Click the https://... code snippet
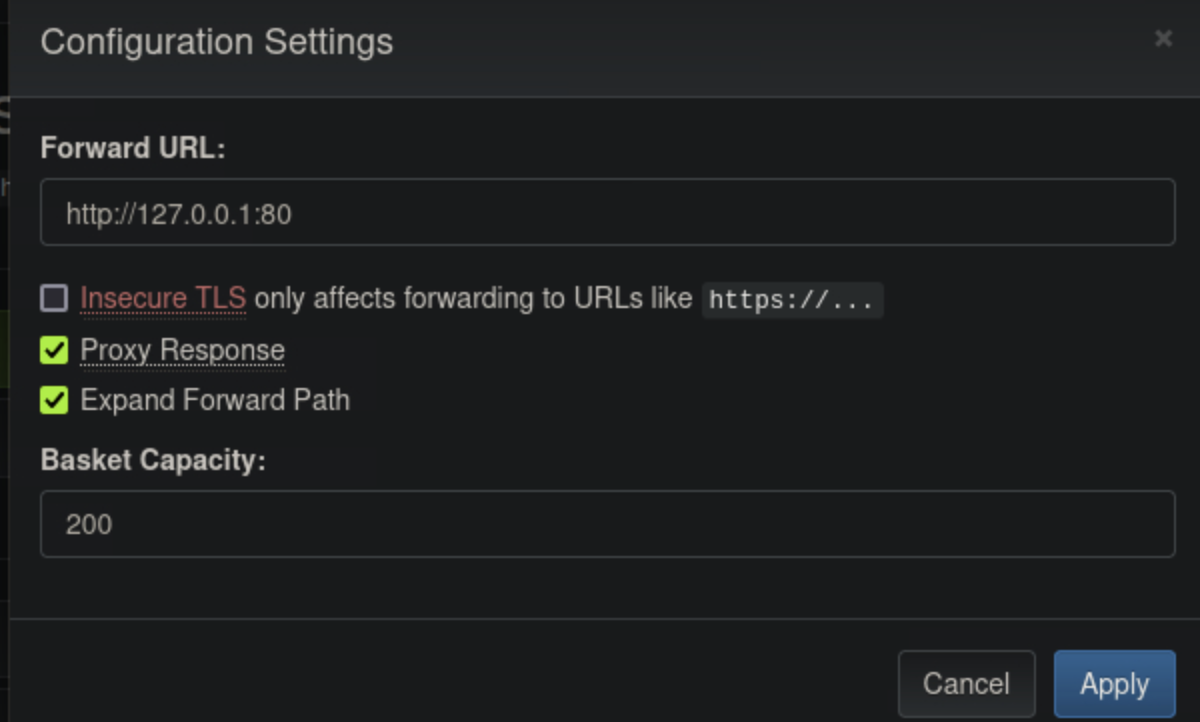This screenshot has width=1200, height=722. point(792,299)
